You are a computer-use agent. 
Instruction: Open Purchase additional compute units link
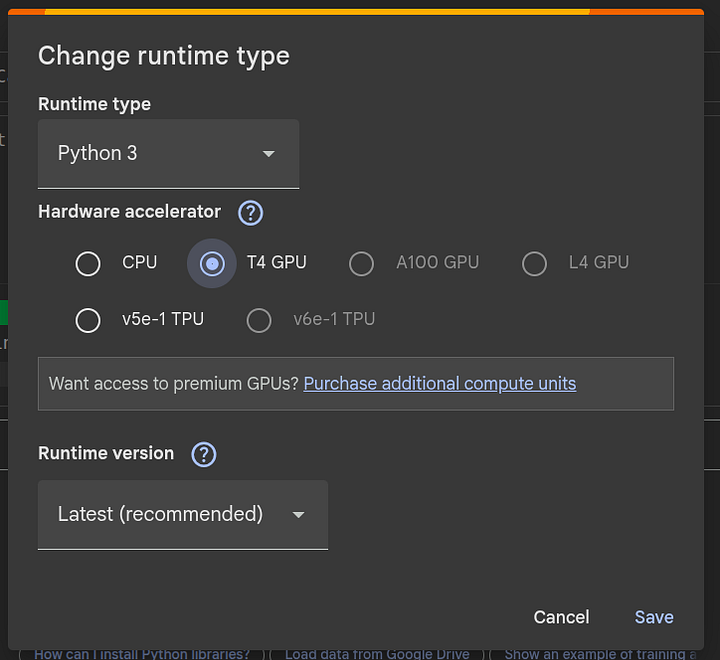pyautogui.click(x=440, y=384)
